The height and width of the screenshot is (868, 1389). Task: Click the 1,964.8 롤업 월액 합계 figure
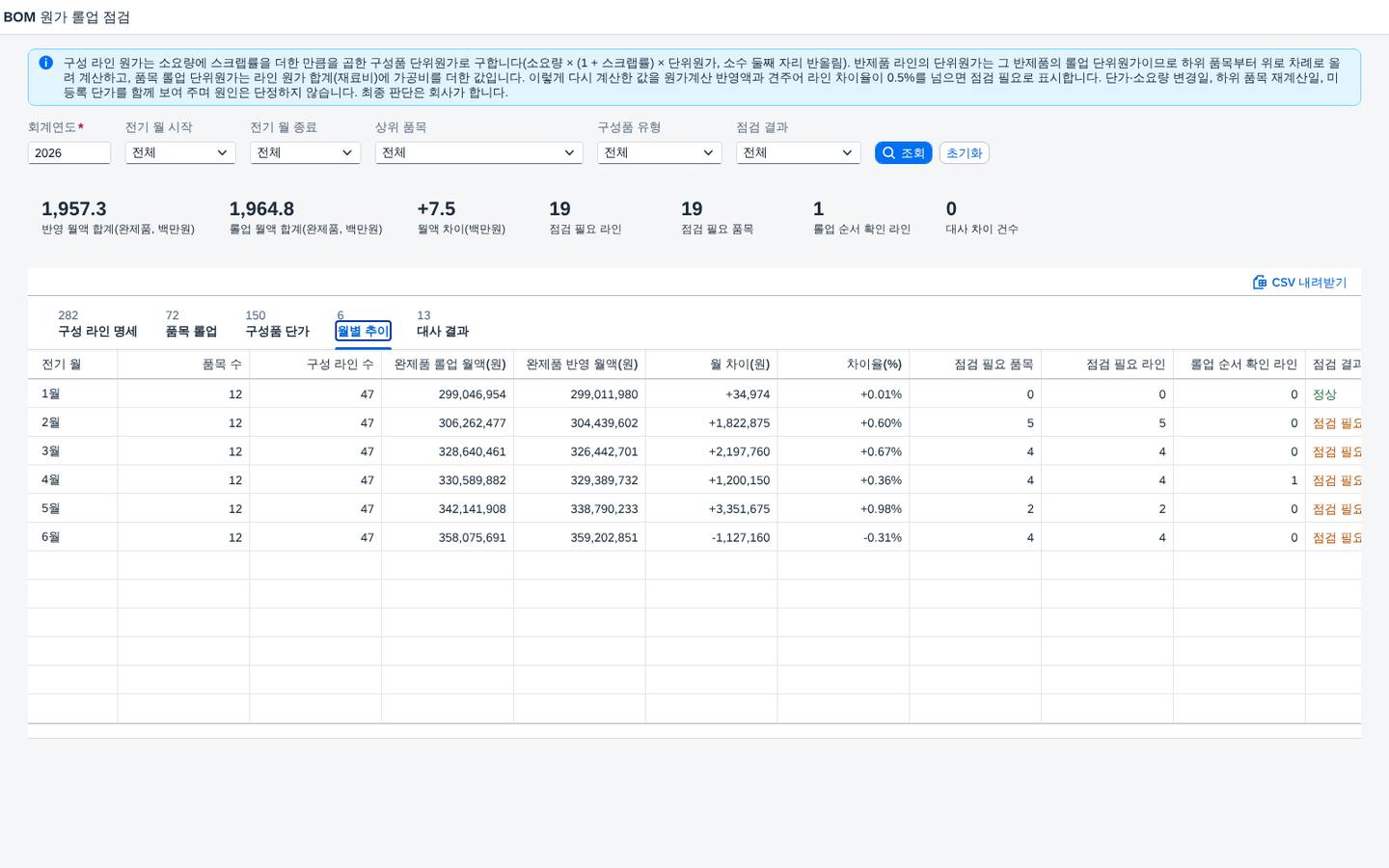pyautogui.click(x=261, y=208)
